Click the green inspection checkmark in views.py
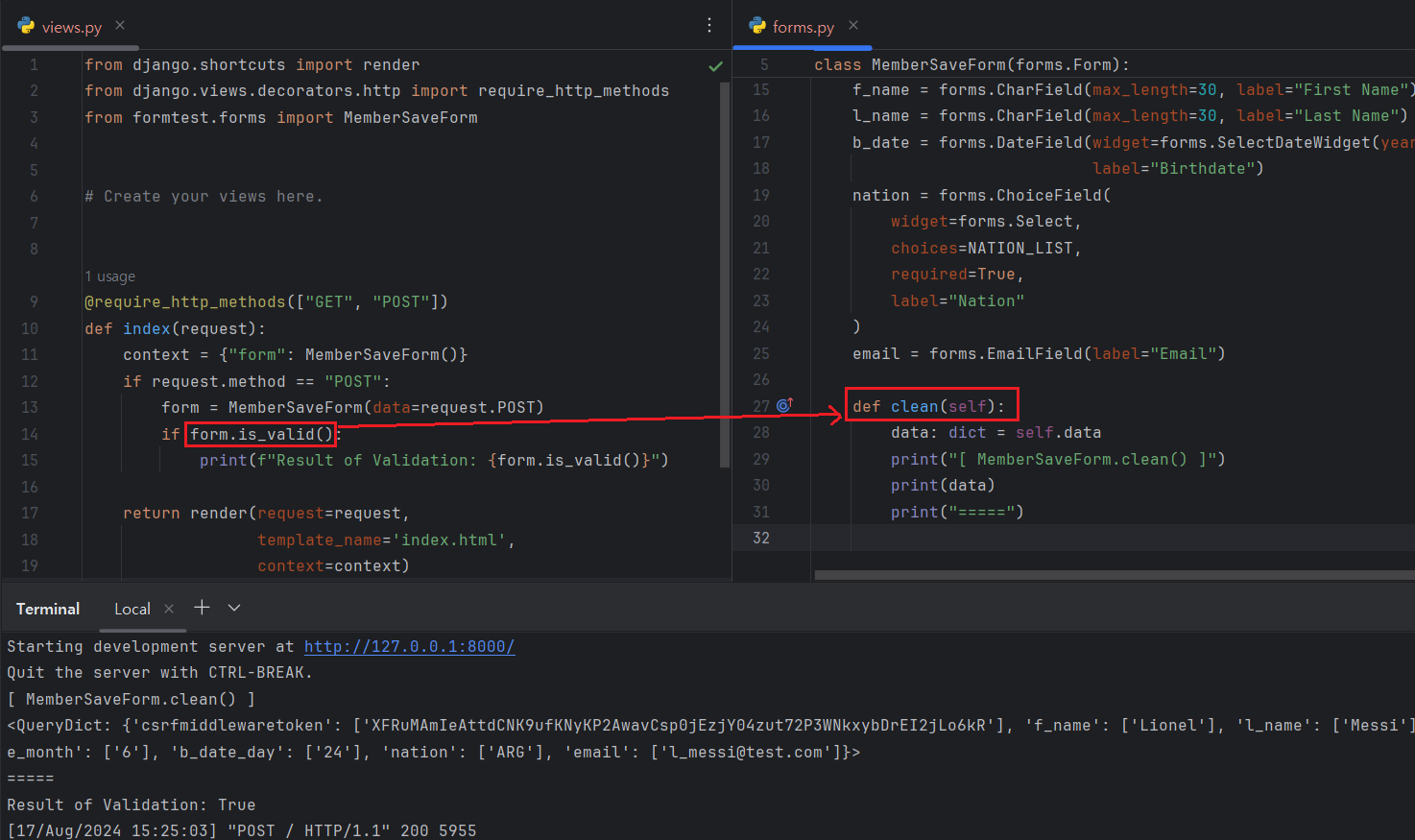The height and width of the screenshot is (840, 1415). [715, 66]
